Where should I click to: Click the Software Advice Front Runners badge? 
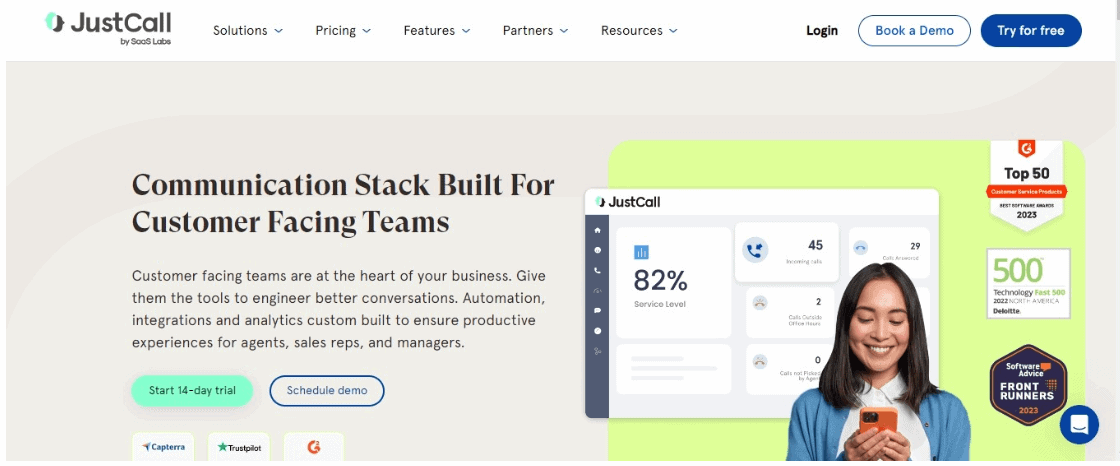coord(1028,386)
